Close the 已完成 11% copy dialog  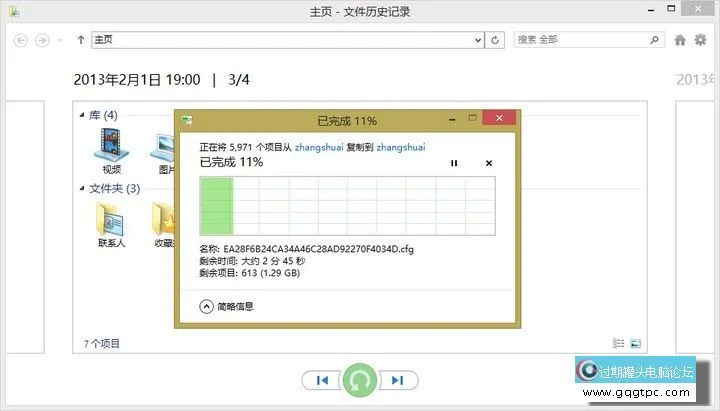(499, 118)
